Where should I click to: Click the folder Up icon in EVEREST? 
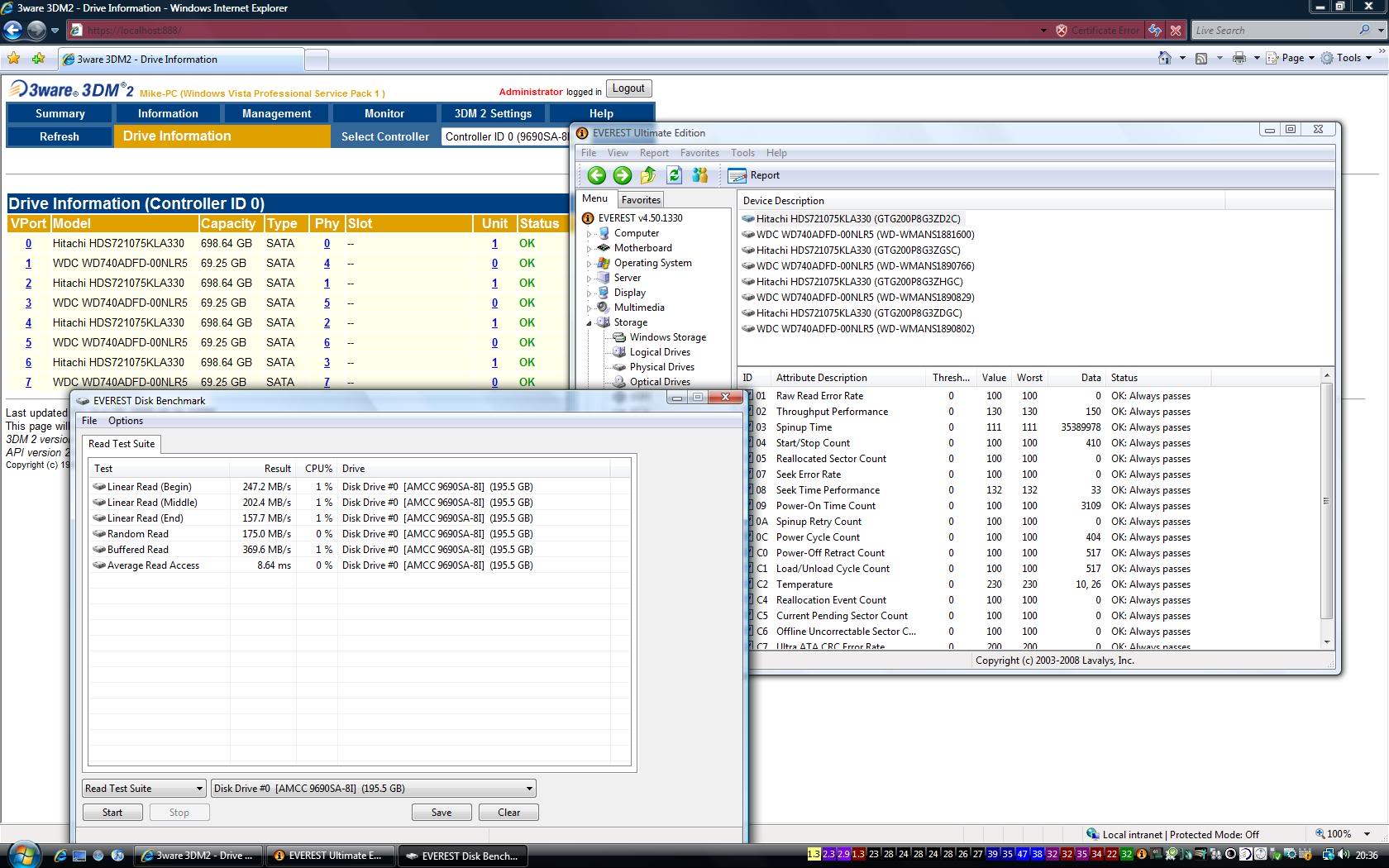click(648, 175)
